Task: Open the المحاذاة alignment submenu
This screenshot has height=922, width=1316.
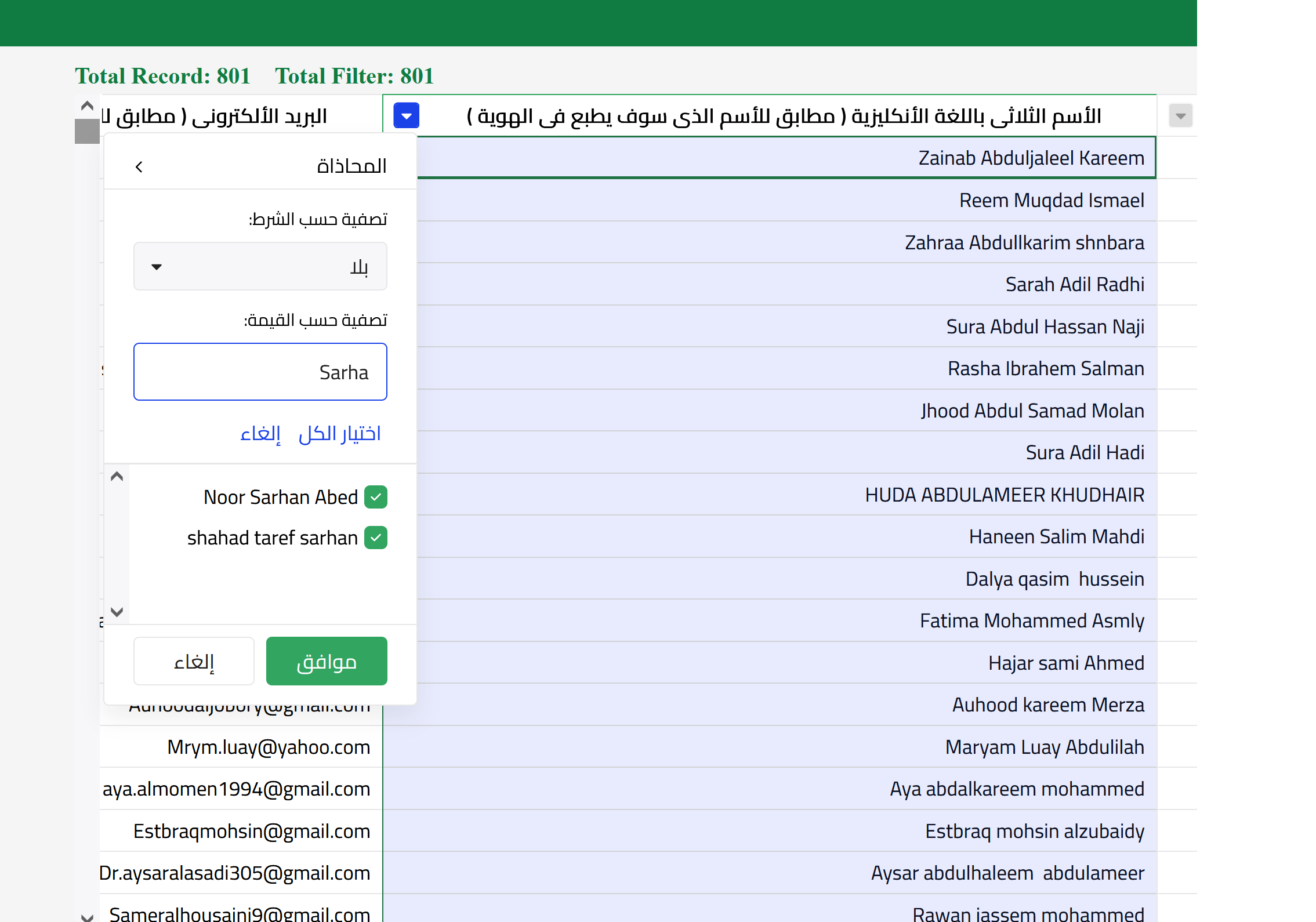Action: [x=260, y=166]
